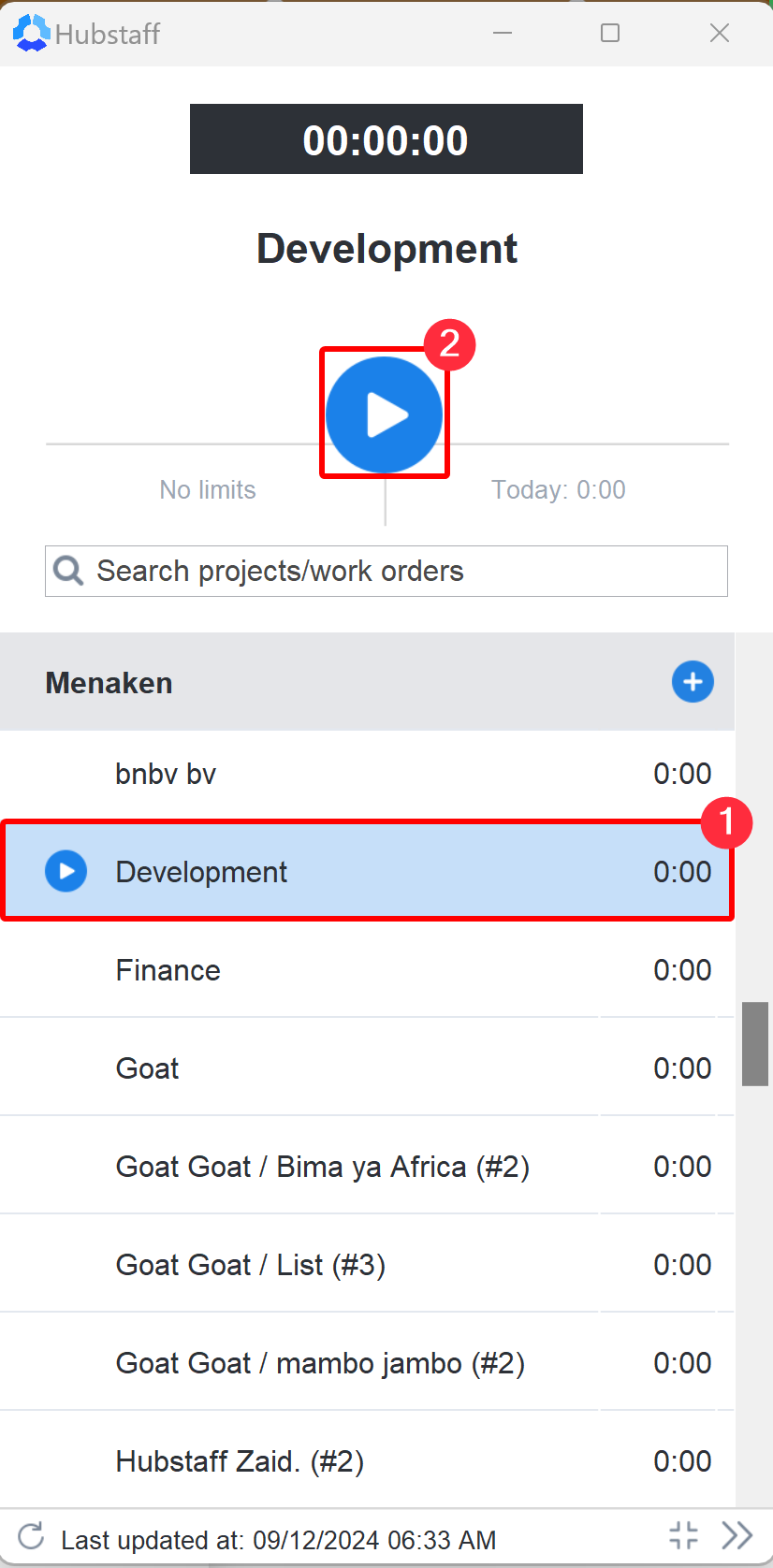Click the search magnifier icon
The width and height of the screenshot is (773, 1568).
pyautogui.click(x=68, y=571)
